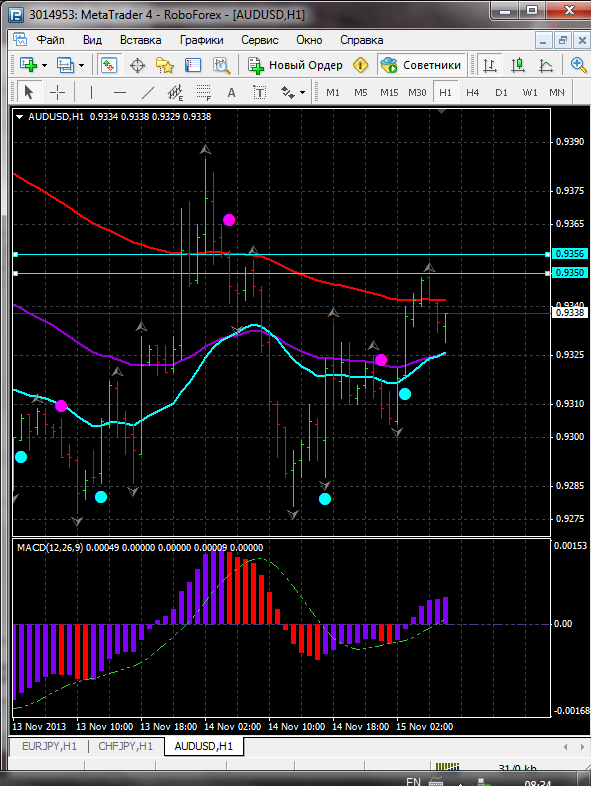Select the Vertical Line drawing tool
This screenshot has width=600, height=786.
click(x=91, y=92)
